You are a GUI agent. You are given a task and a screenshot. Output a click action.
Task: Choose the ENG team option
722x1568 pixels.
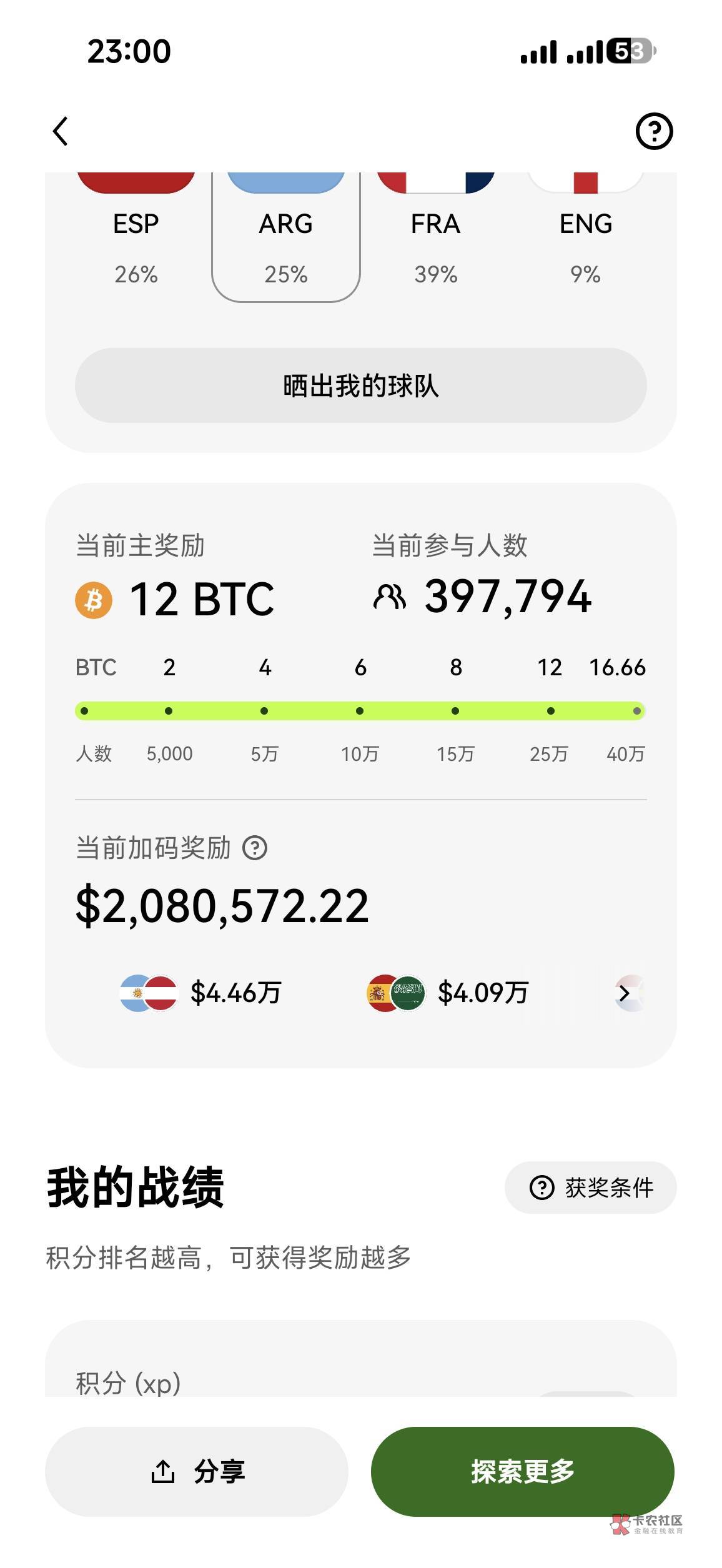586,237
